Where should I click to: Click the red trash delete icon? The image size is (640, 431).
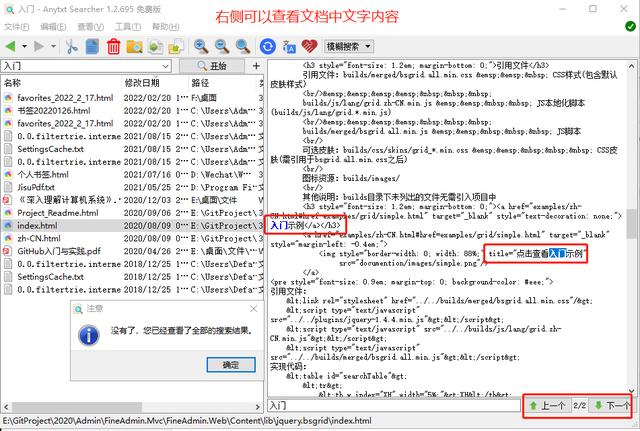(x=113, y=47)
